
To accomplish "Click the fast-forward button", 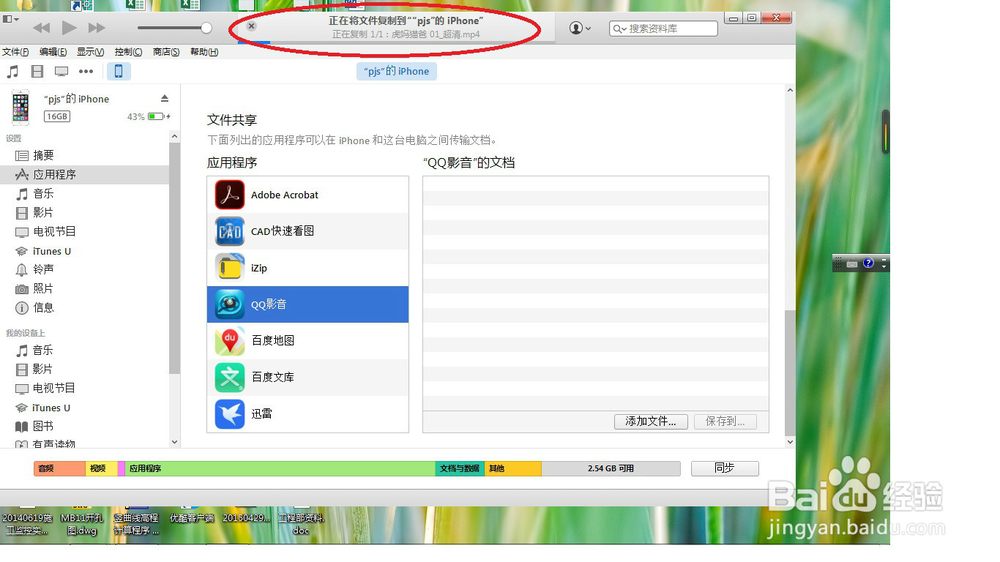I will coord(97,27).
